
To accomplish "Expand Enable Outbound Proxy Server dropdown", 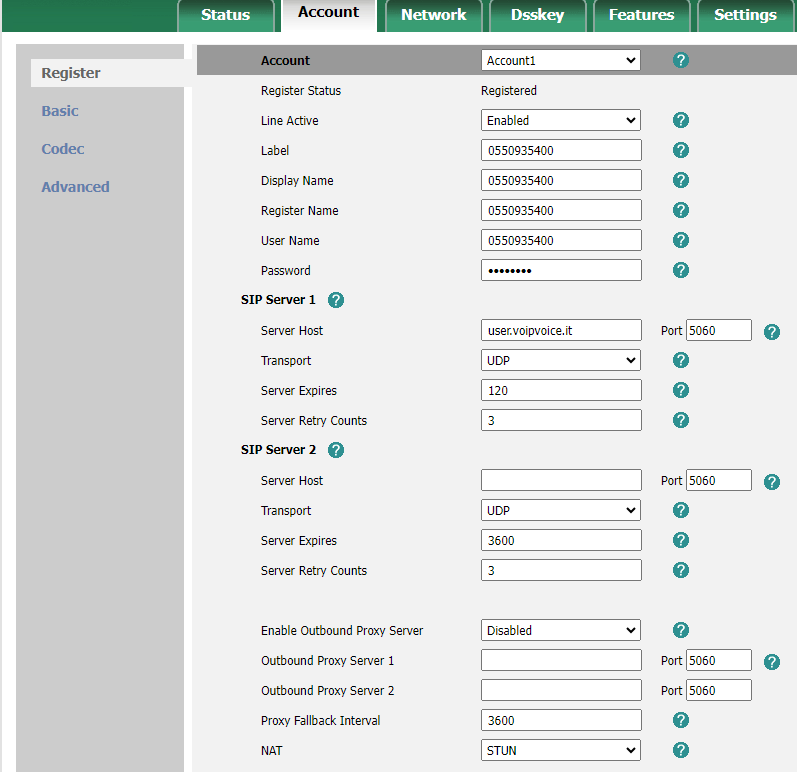I will click(x=561, y=630).
